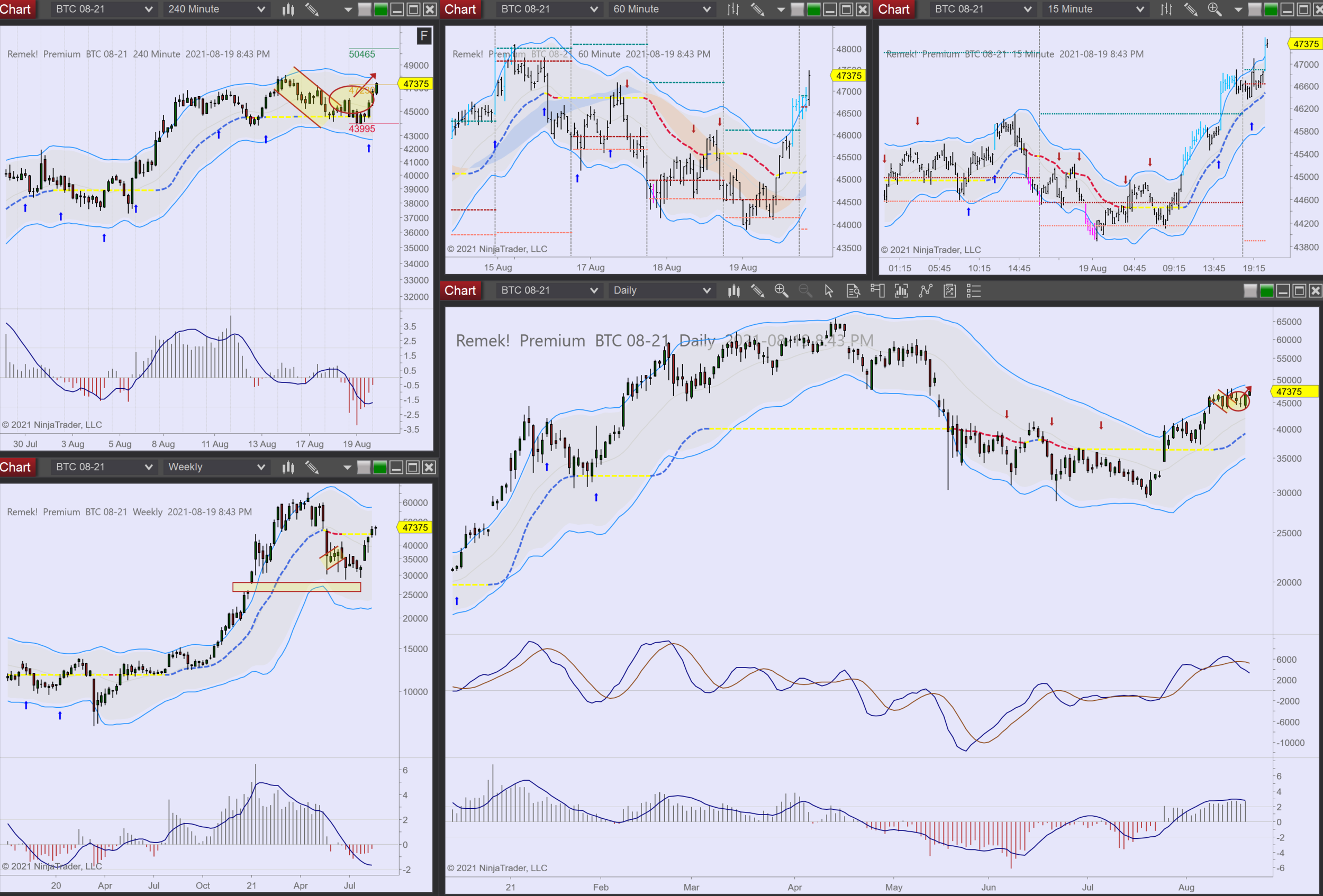Click the zoom in magnifier on Daily chart
The height and width of the screenshot is (896, 1323).
pyautogui.click(x=781, y=291)
